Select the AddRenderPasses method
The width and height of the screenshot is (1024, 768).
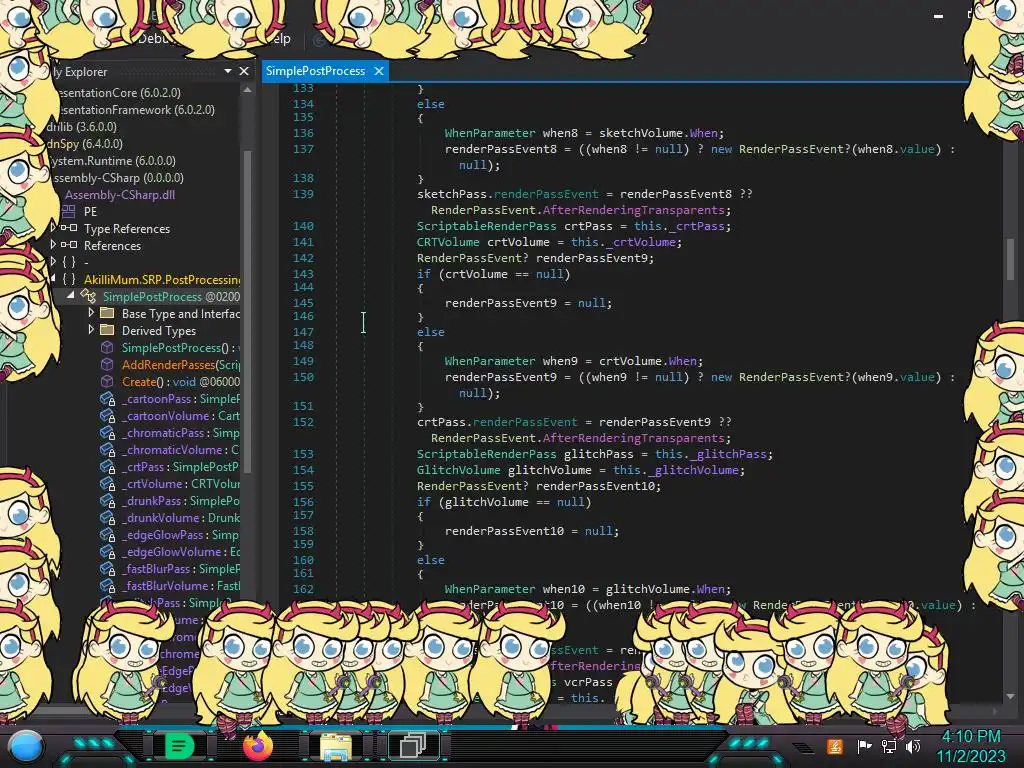pyautogui.click(x=181, y=364)
